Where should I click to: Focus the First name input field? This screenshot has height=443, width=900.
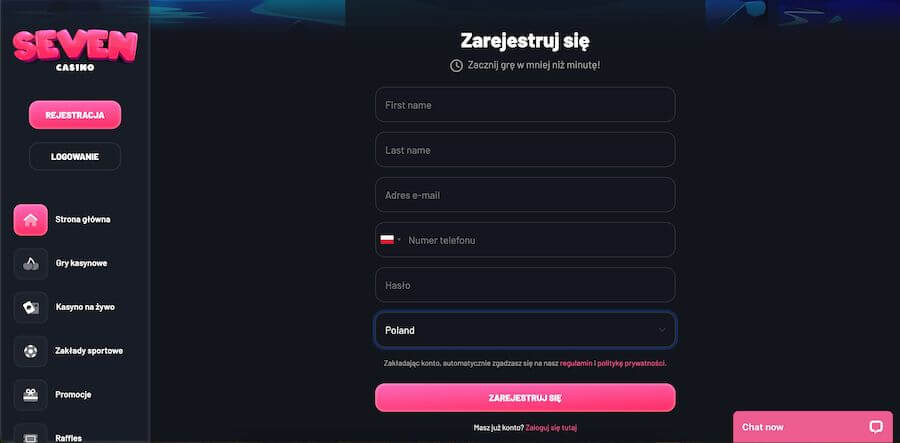point(525,104)
